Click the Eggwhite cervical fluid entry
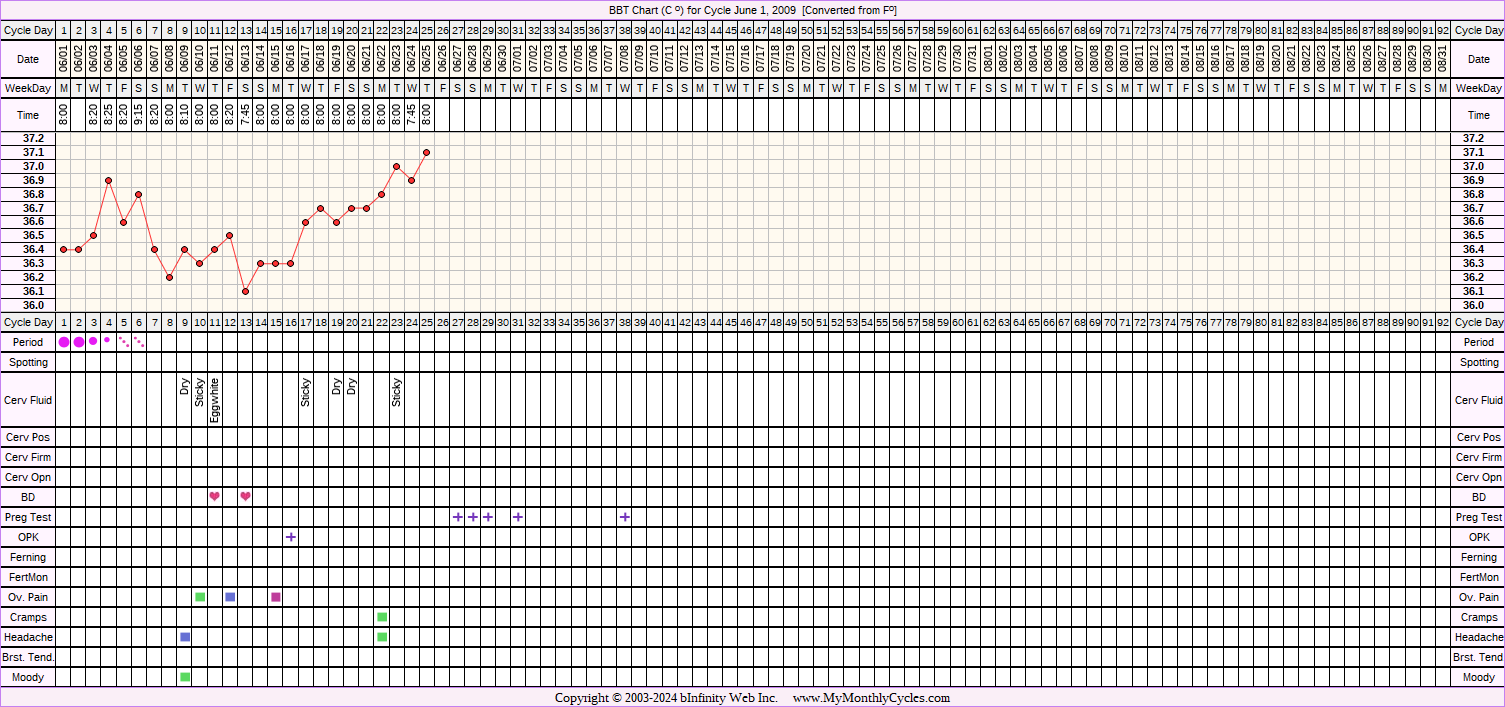The image size is (1505, 707). (x=215, y=400)
